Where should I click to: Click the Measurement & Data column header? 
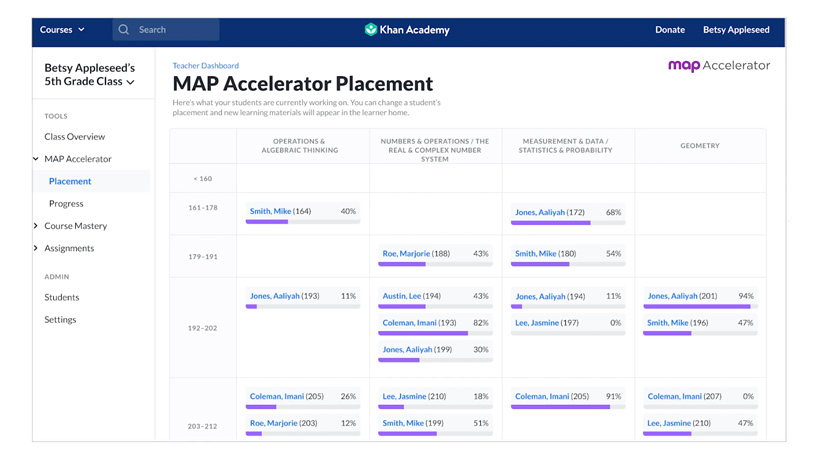click(565, 146)
